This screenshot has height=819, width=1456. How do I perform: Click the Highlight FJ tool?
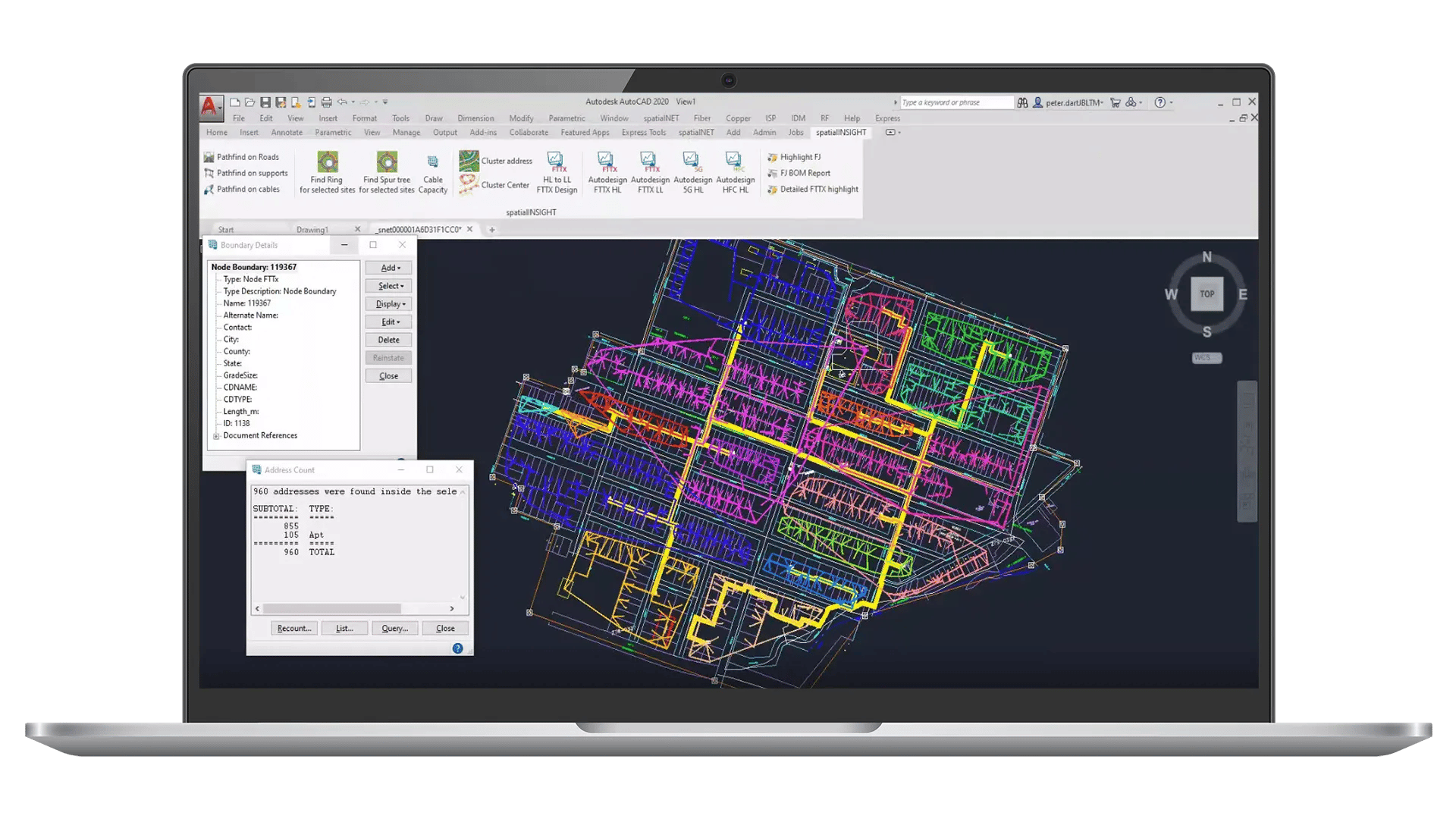(x=794, y=157)
